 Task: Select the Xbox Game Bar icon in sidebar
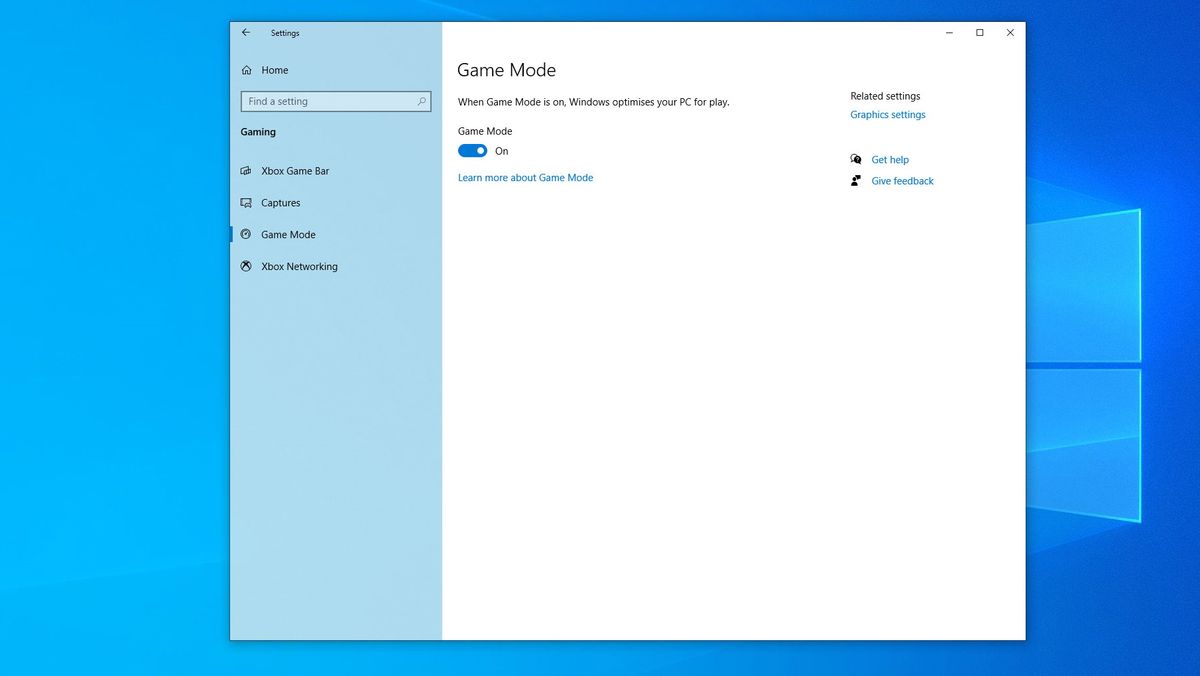[245, 170]
